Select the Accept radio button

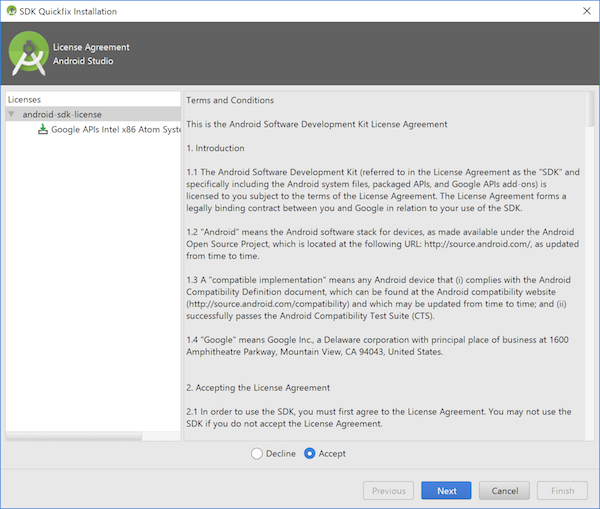click(x=310, y=454)
